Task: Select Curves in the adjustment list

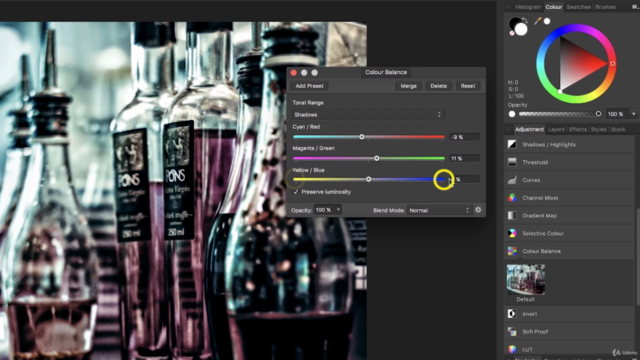Action: (x=569, y=180)
